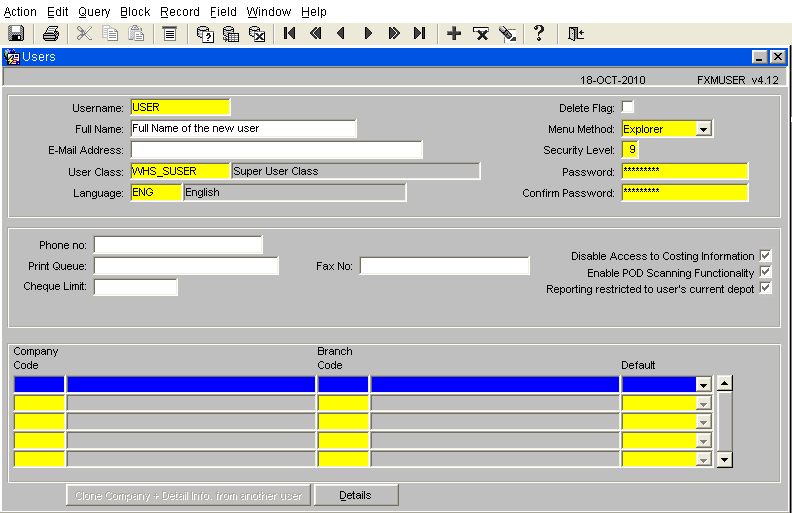Go to next block icon
The width and height of the screenshot is (792, 513).
click(394, 33)
